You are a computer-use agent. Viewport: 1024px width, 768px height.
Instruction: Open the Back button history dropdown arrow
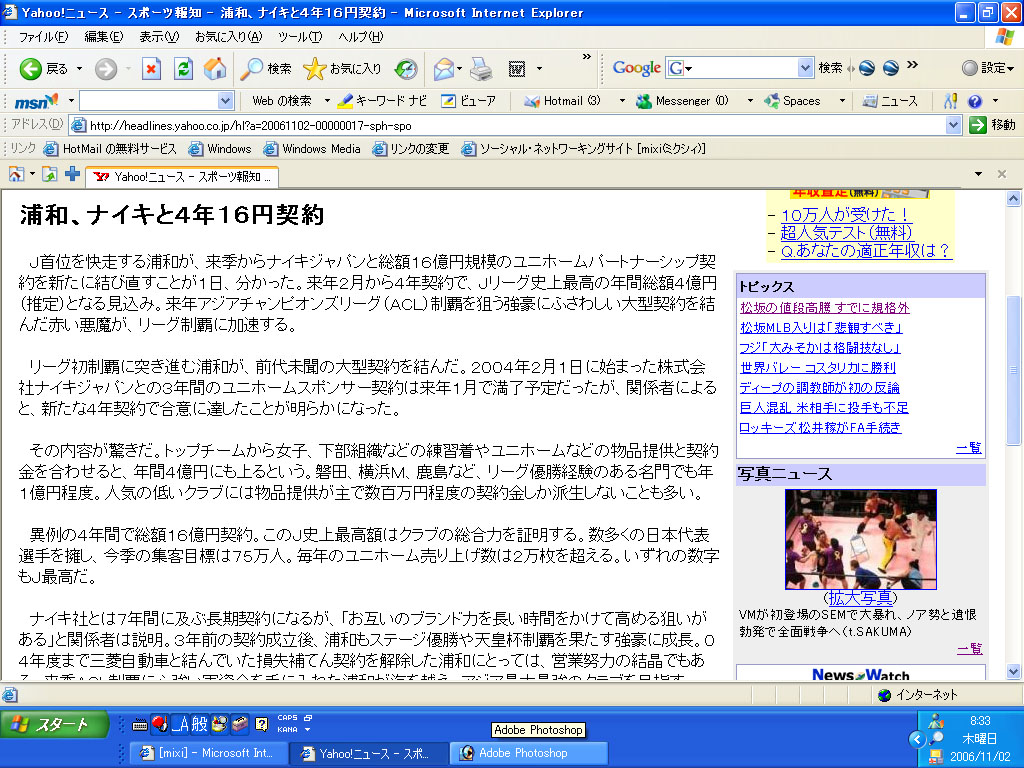pyautogui.click(x=80, y=69)
